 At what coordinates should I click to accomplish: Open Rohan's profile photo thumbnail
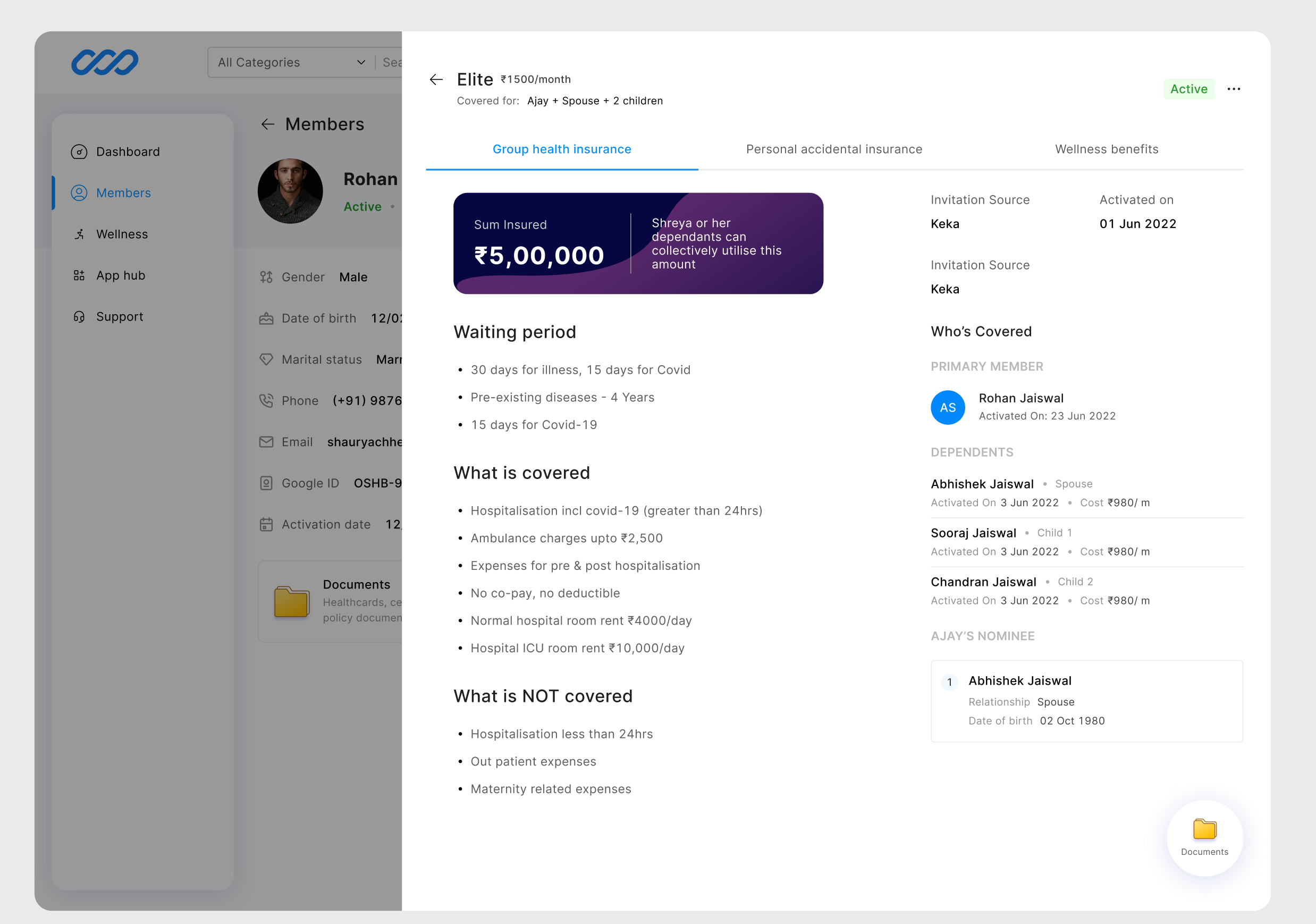(x=290, y=191)
